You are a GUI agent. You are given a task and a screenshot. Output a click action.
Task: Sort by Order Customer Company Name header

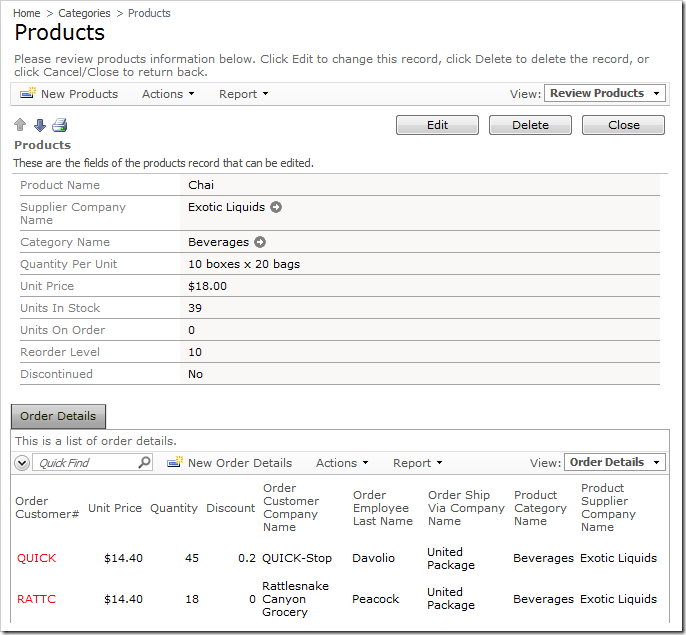click(x=291, y=508)
